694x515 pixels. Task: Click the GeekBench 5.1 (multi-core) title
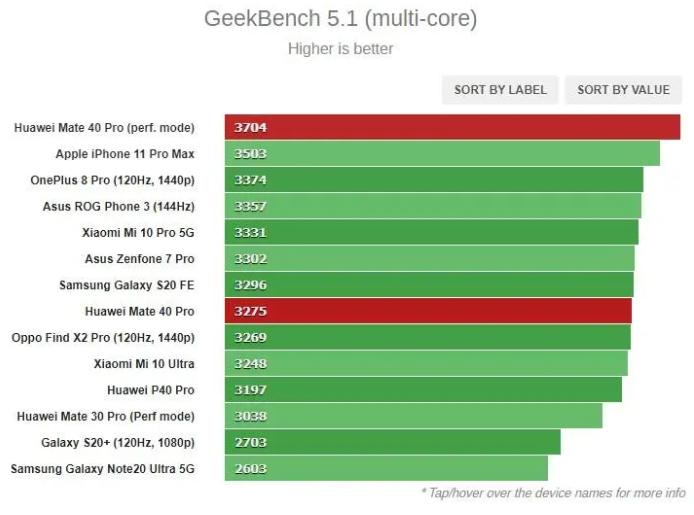coord(340,19)
